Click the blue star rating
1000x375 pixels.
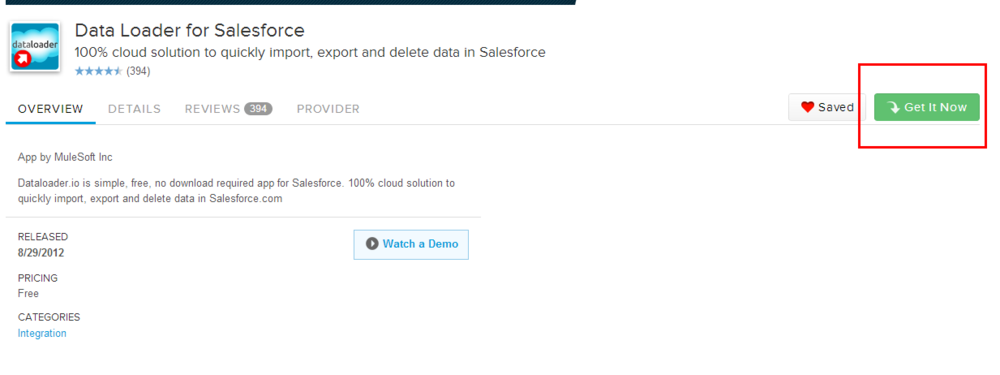click(98, 71)
